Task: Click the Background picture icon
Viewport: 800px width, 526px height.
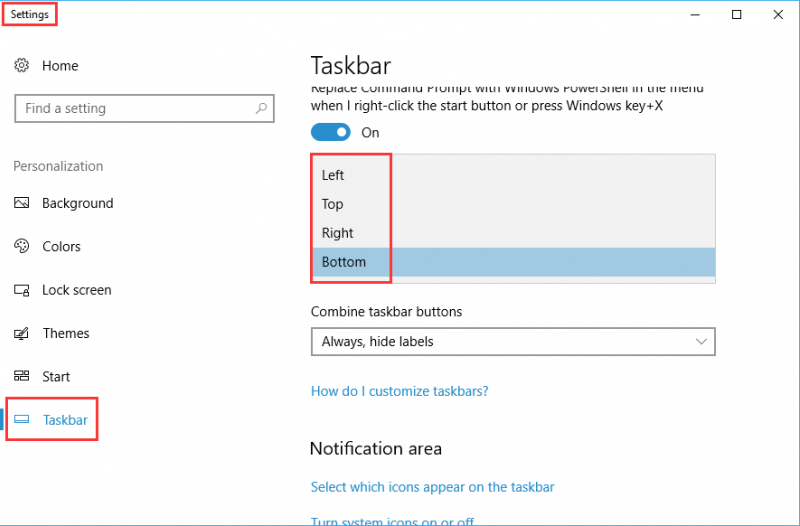Action: tap(21, 203)
